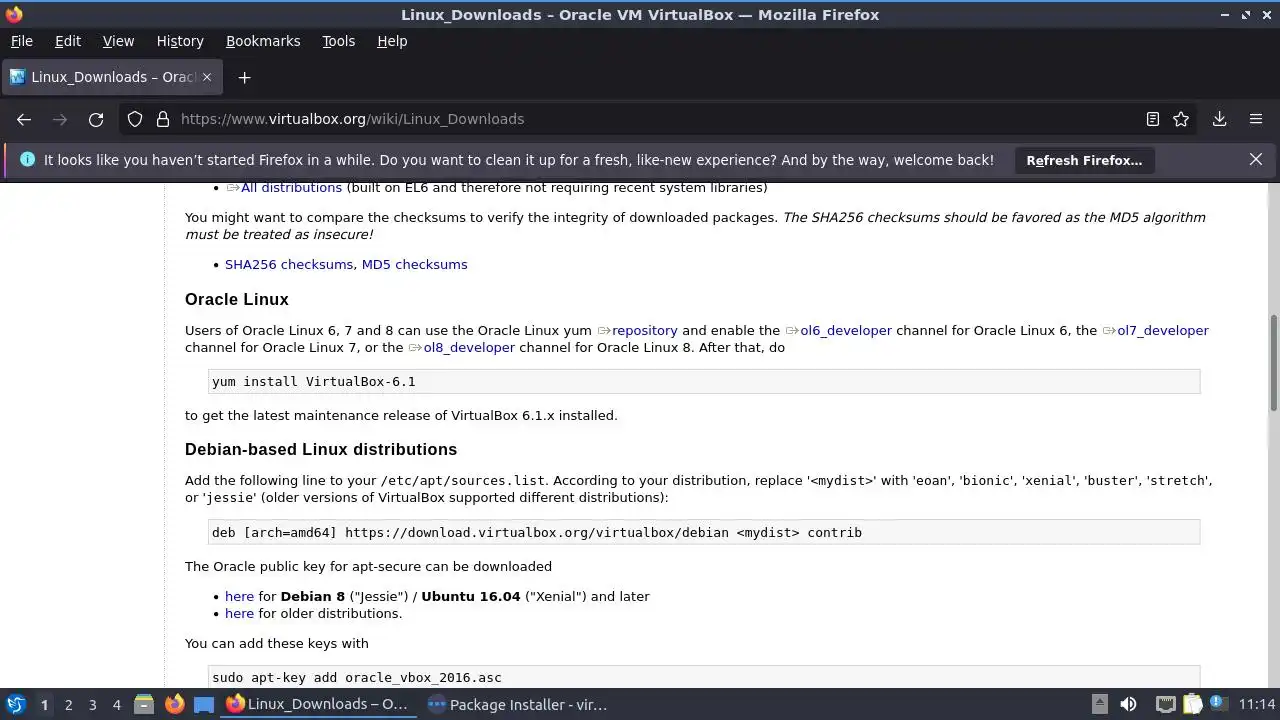Focus the URL address bar
Screen dimensions: 1280x720
coord(655,119)
